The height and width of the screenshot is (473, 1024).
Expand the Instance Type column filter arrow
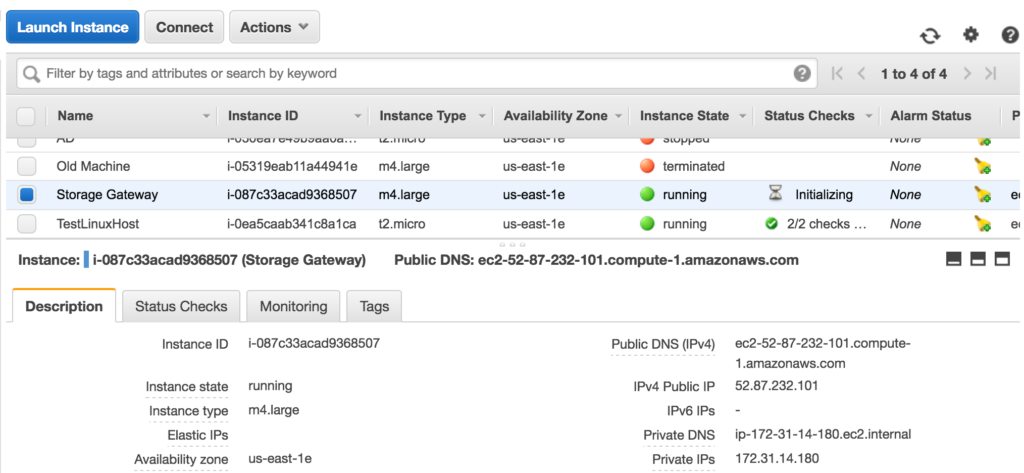(x=482, y=116)
